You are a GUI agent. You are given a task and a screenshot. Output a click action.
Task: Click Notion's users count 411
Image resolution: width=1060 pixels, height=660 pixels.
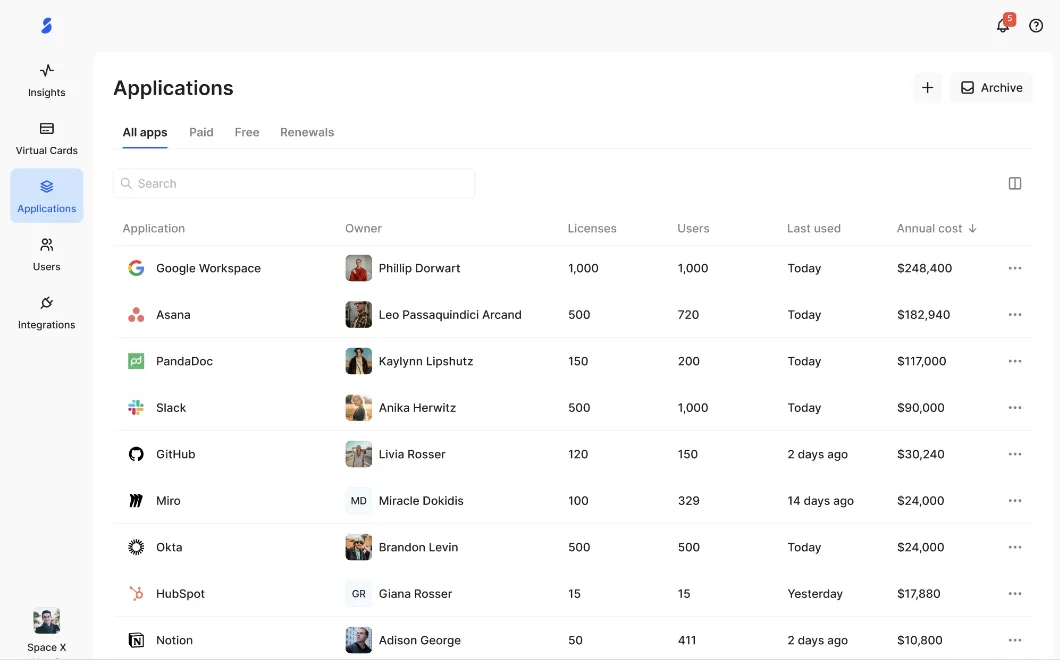(688, 640)
